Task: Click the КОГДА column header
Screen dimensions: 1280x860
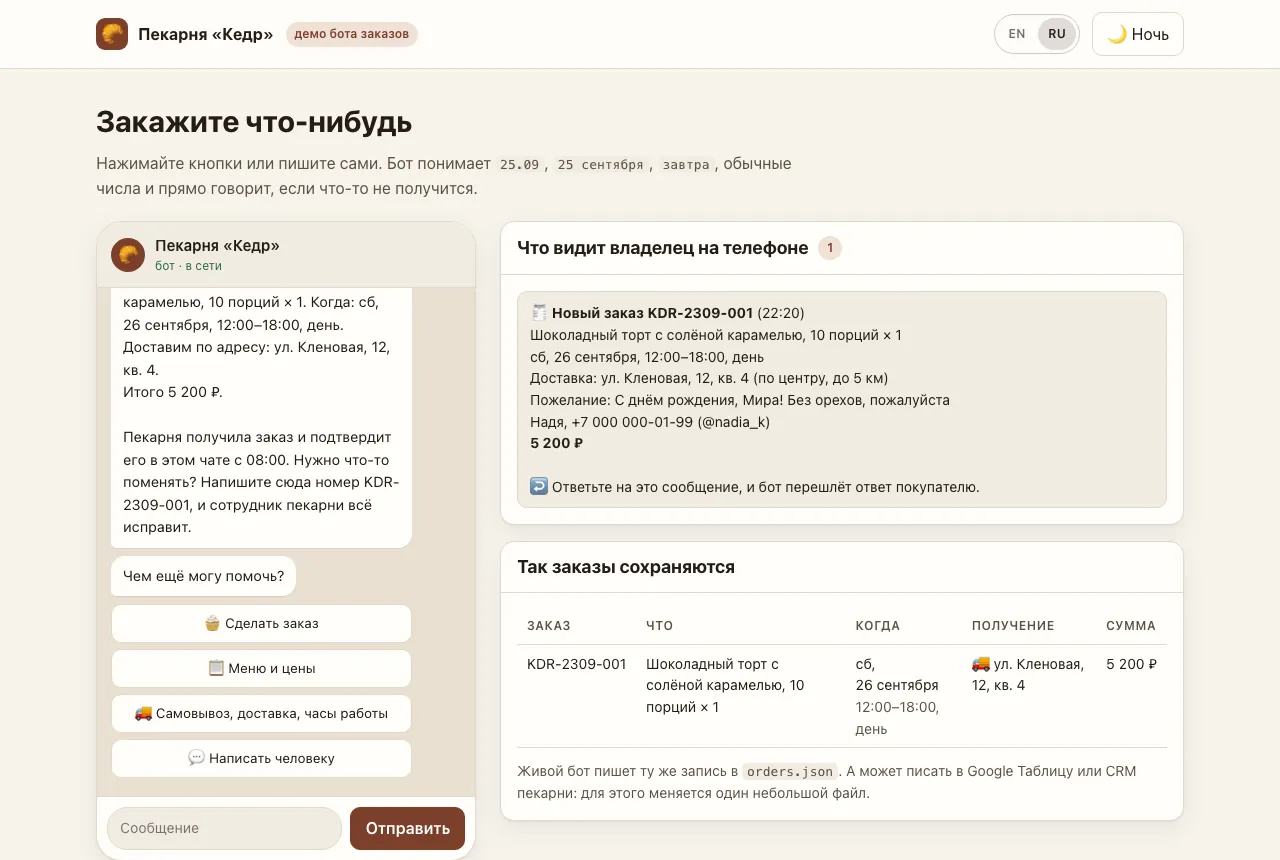Action: pyautogui.click(x=878, y=625)
